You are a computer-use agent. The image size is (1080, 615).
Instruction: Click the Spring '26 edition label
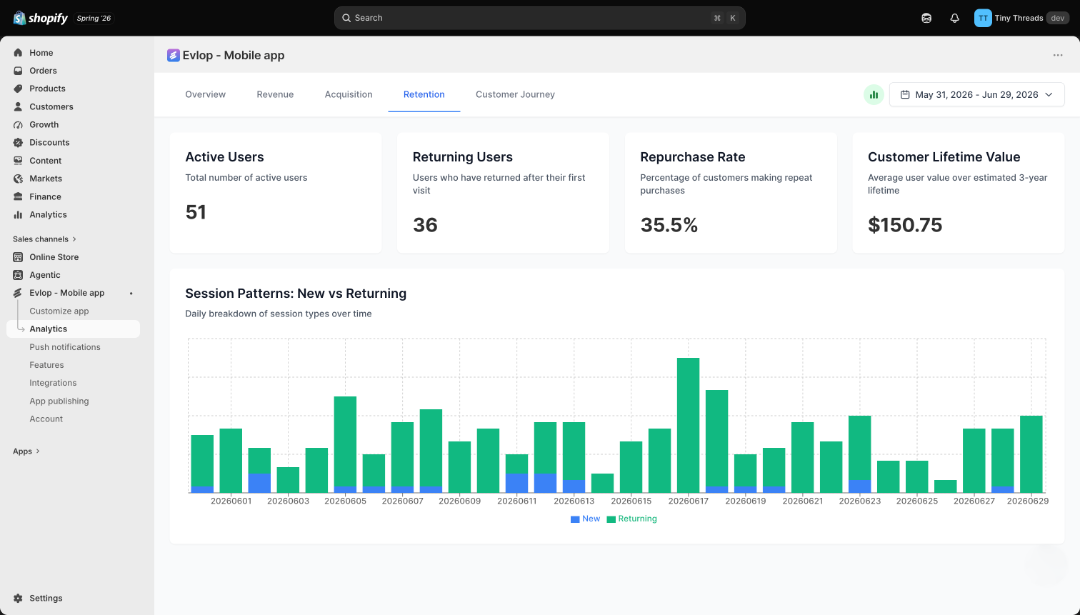(94, 19)
